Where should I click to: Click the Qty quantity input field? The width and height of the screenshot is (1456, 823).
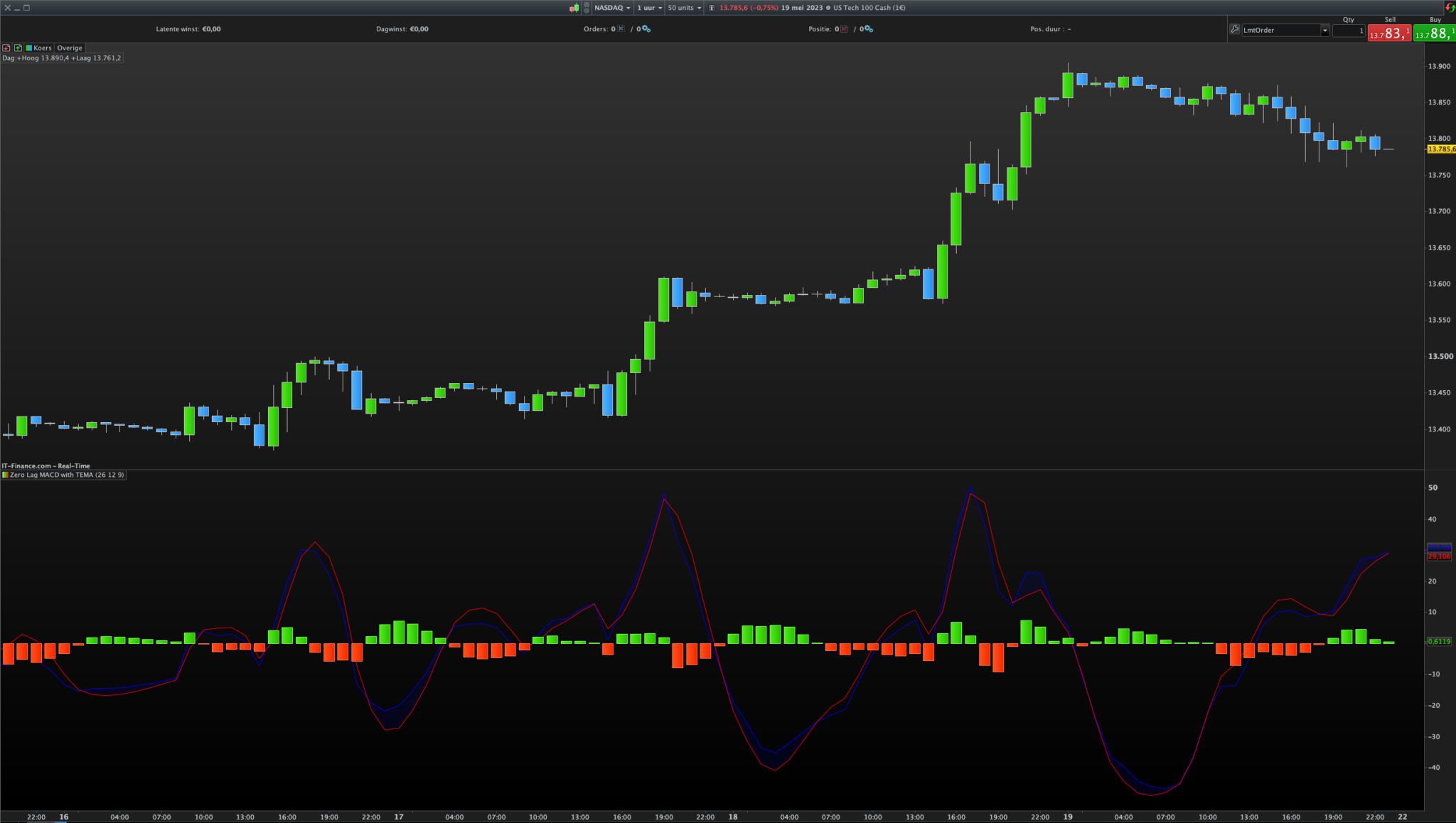1348,31
